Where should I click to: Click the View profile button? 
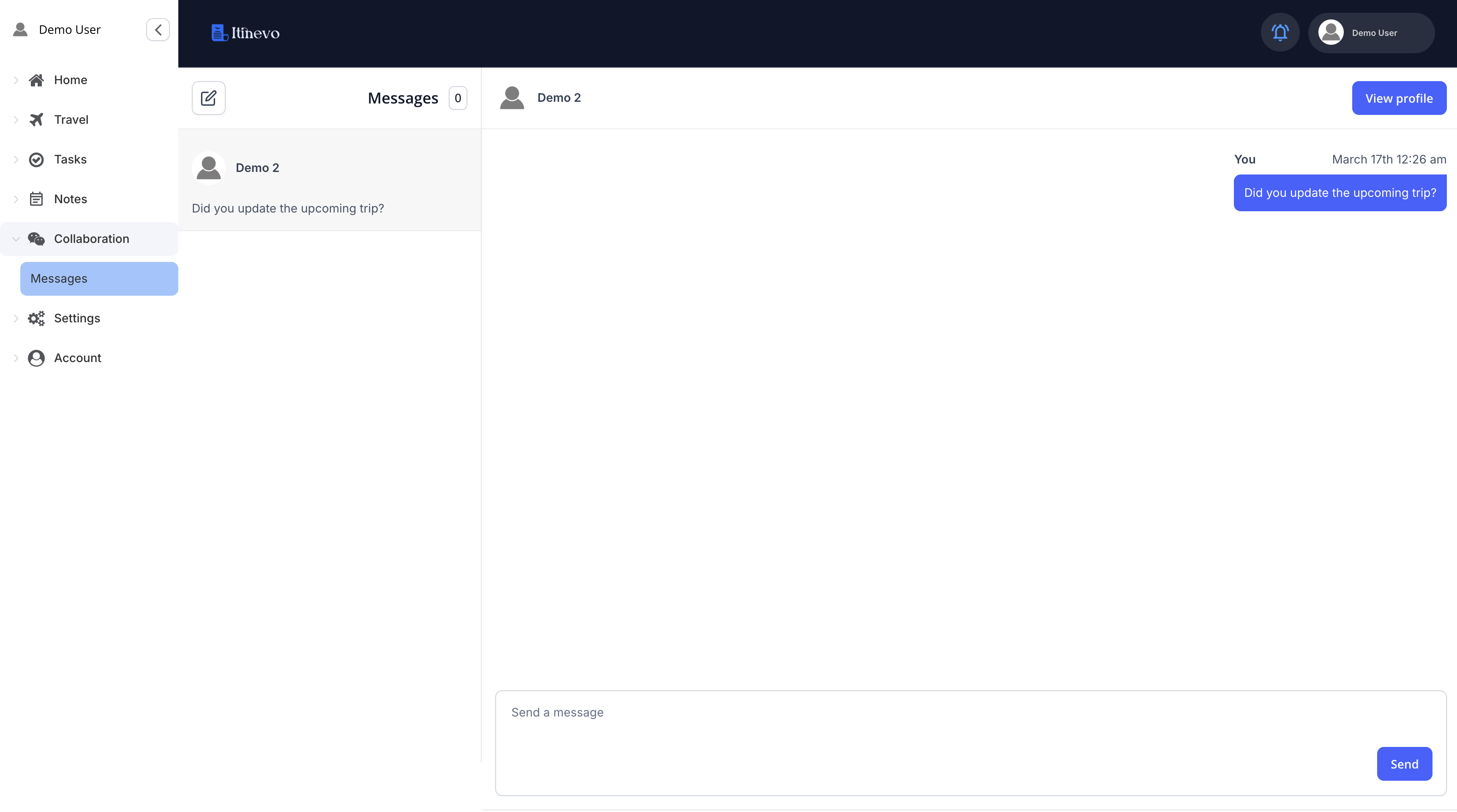coord(1398,98)
